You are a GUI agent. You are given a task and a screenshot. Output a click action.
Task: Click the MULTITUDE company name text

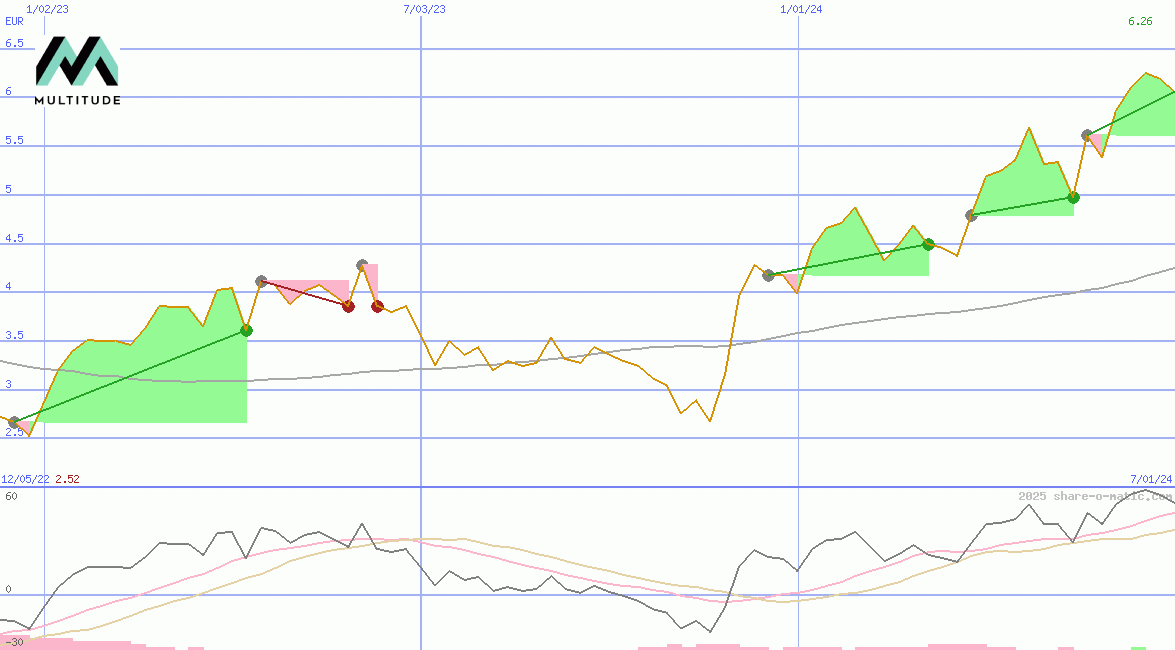click(77, 100)
